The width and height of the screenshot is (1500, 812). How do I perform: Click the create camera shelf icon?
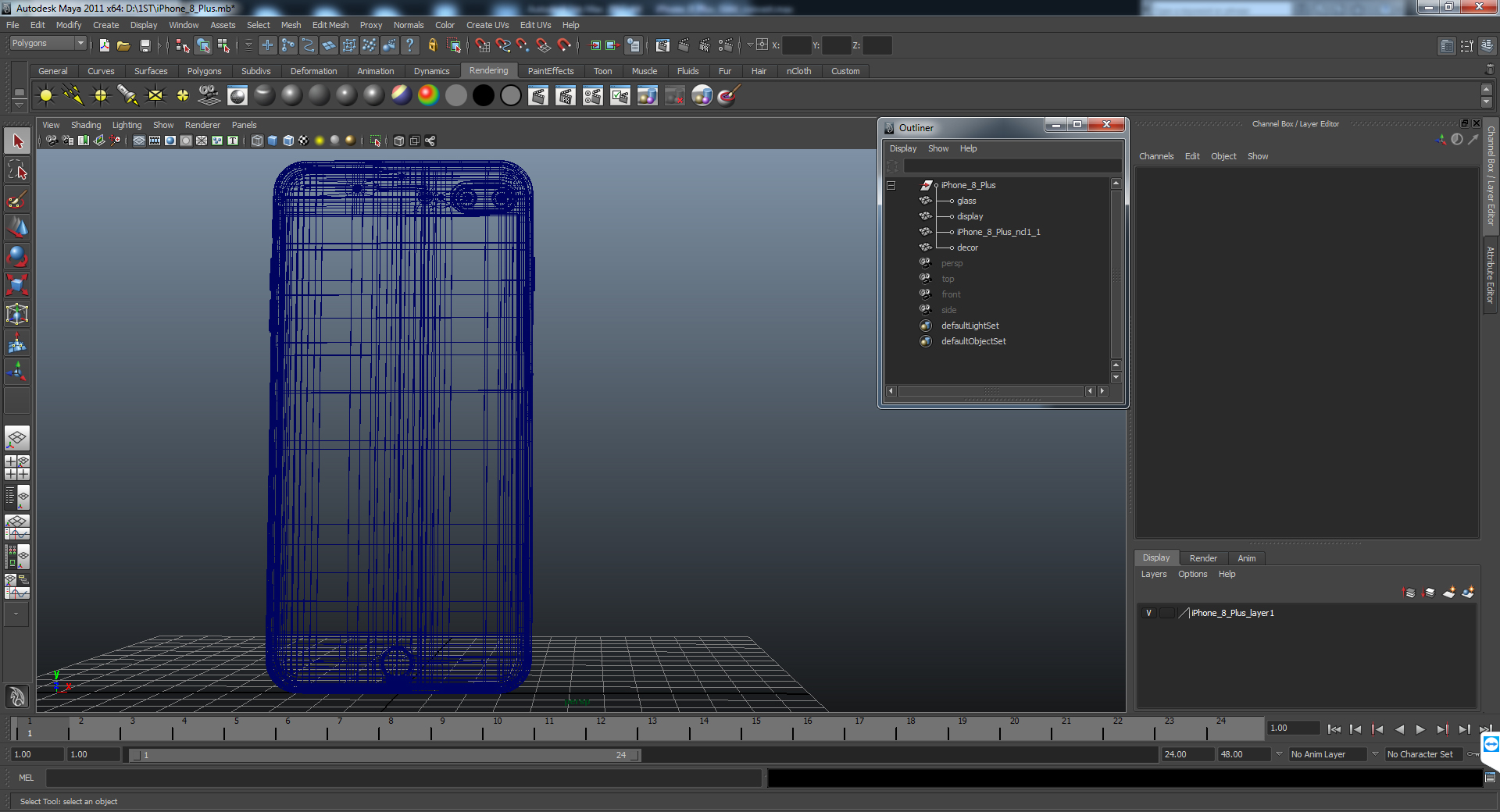pyautogui.click(x=209, y=95)
